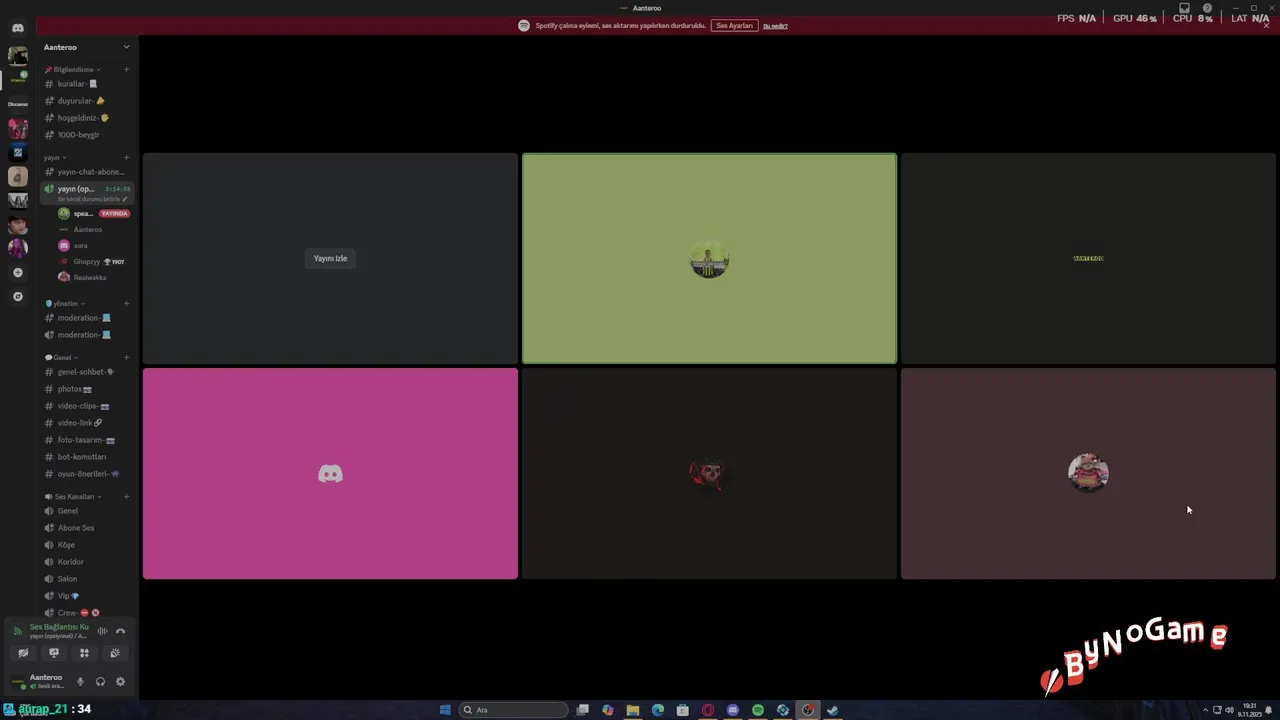Open Discord direct messages home icon
The image size is (1280, 720).
pos(17,27)
